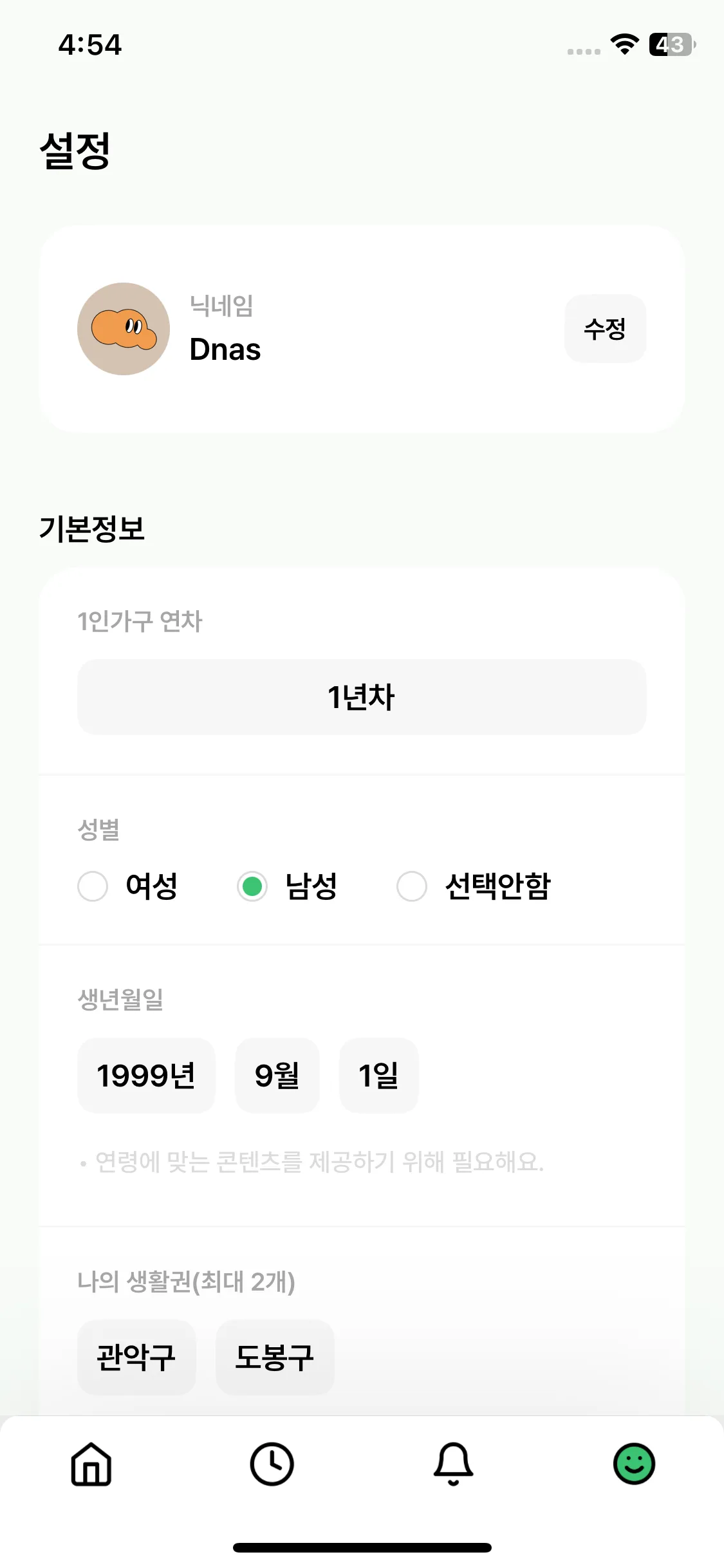Screen dimensions: 724x1568
Task: Open the notifications bell icon
Action: (x=453, y=1464)
